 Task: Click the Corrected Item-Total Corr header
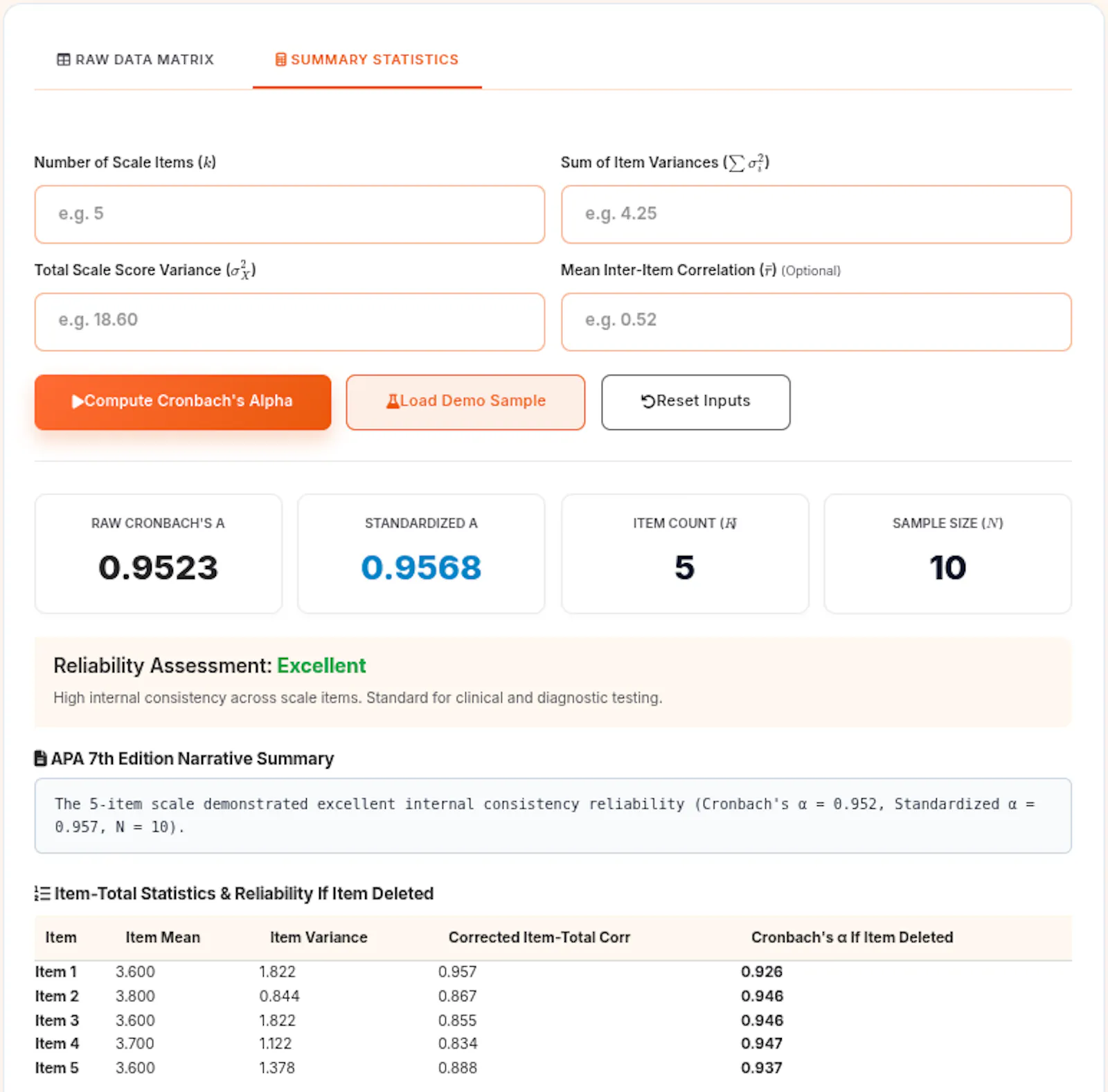(x=539, y=937)
